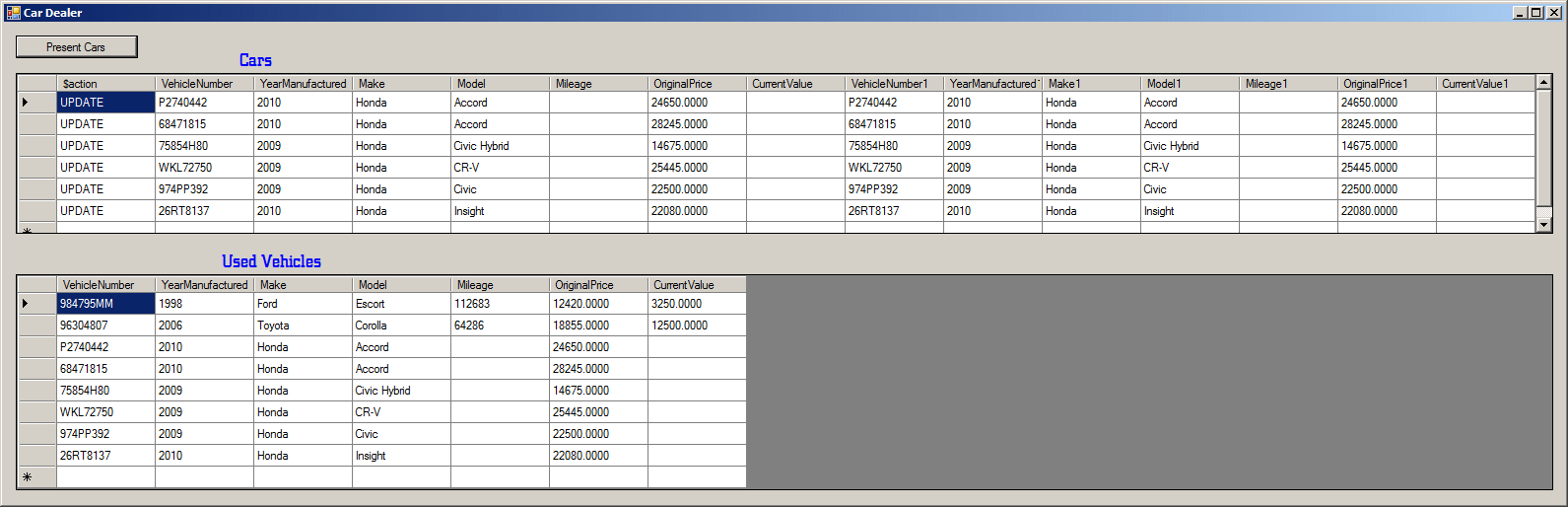Click the Cars grid scrollbar down arrow

coord(1544,225)
